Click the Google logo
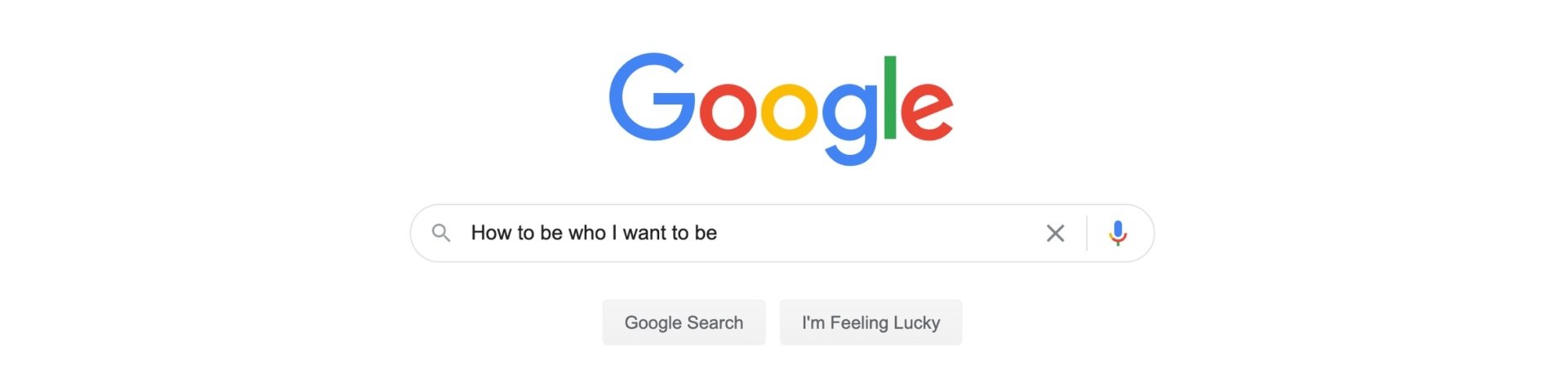 tap(782, 109)
